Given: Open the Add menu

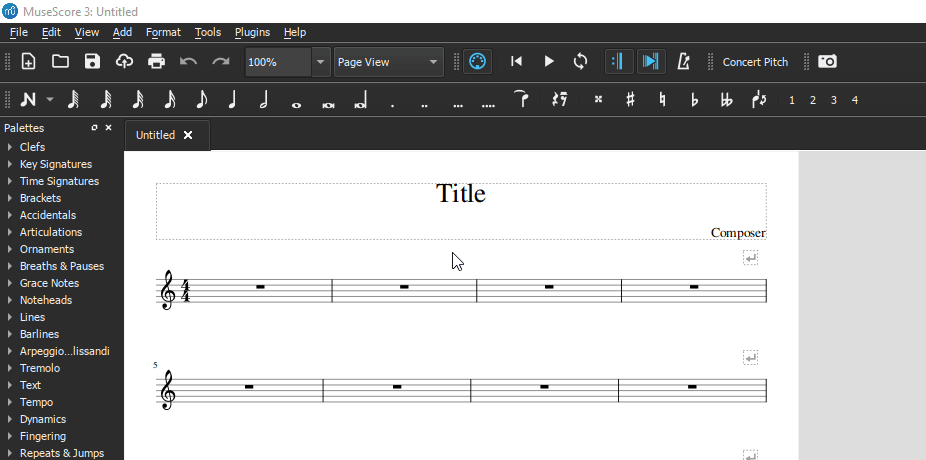Looking at the screenshot, I should [122, 32].
